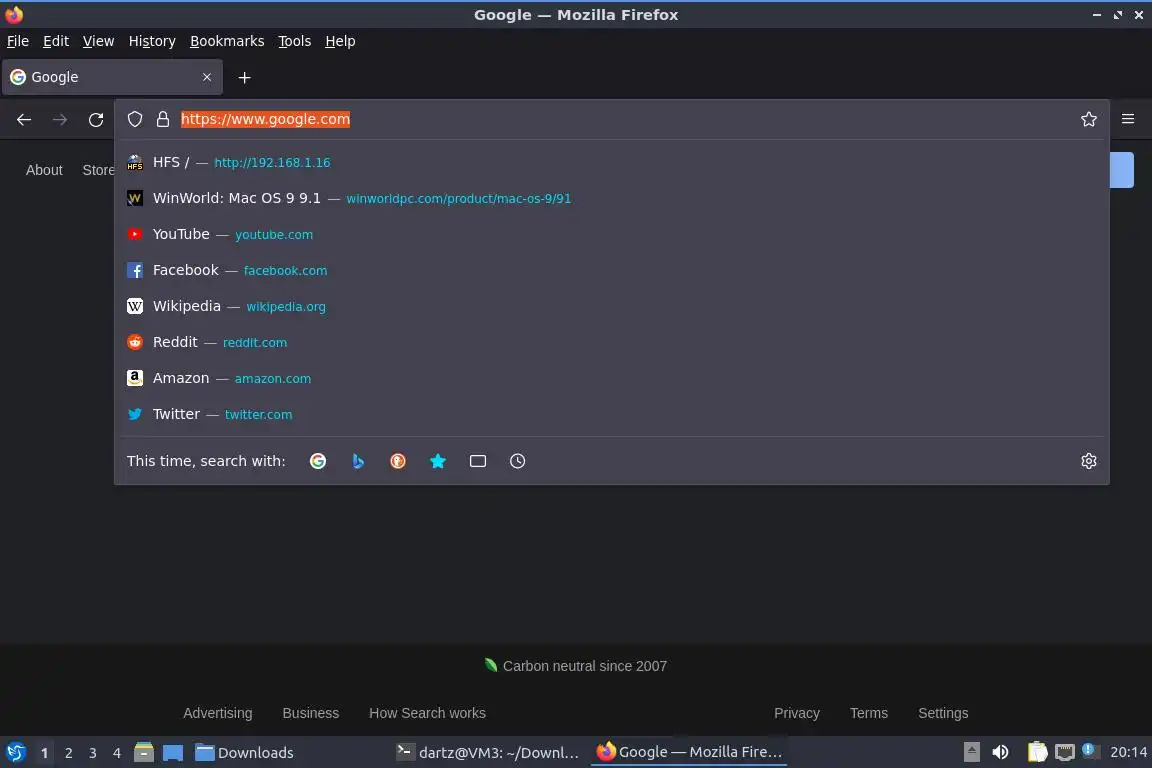Search in bookmarks via star icon
Image resolution: width=1152 pixels, height=768 pixels.
coord(438,461)
